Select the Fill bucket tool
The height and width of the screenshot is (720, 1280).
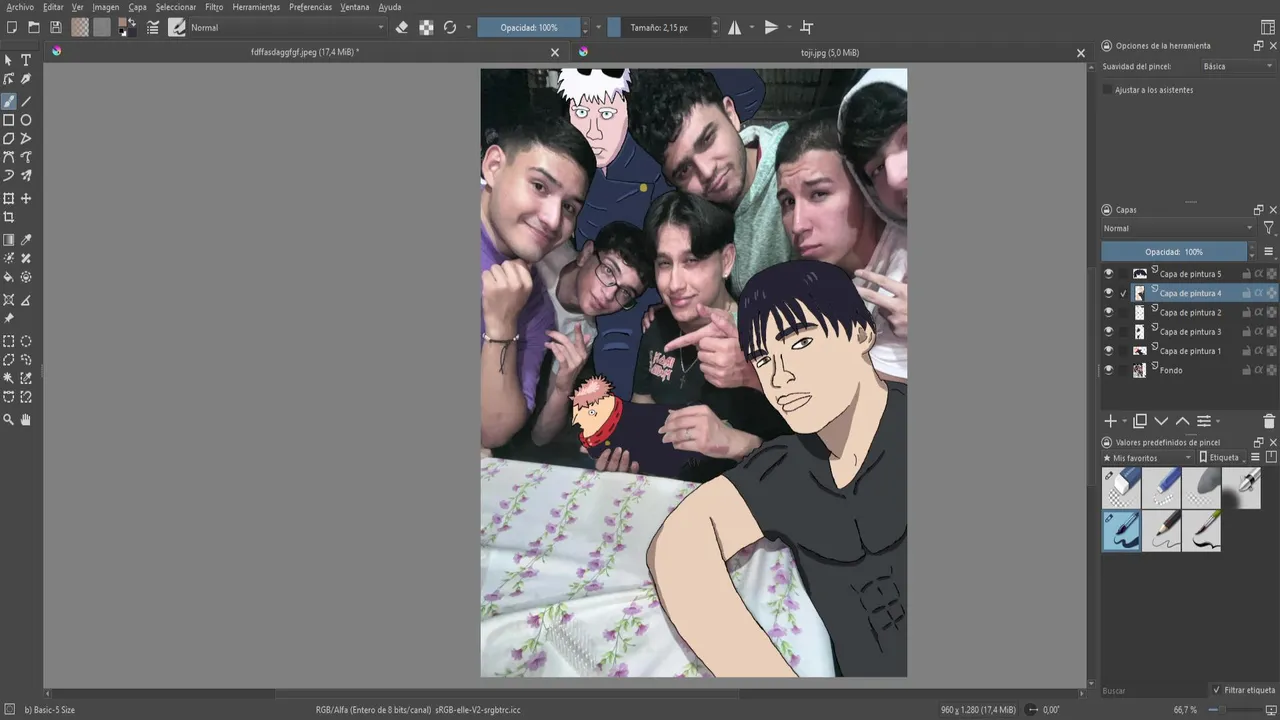click(9, 277)
